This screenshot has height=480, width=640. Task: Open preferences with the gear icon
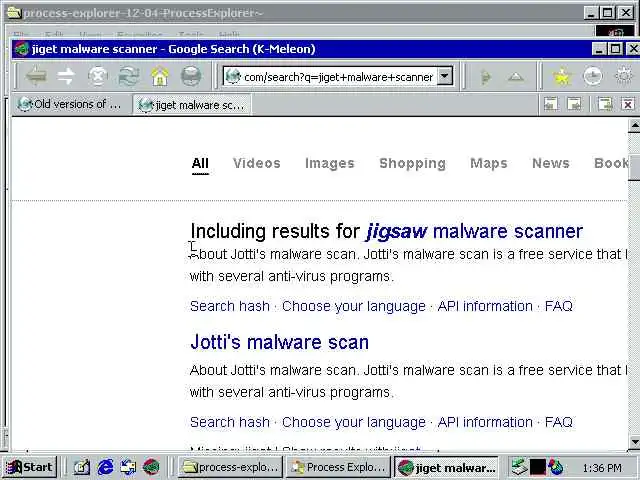(624, 76)
